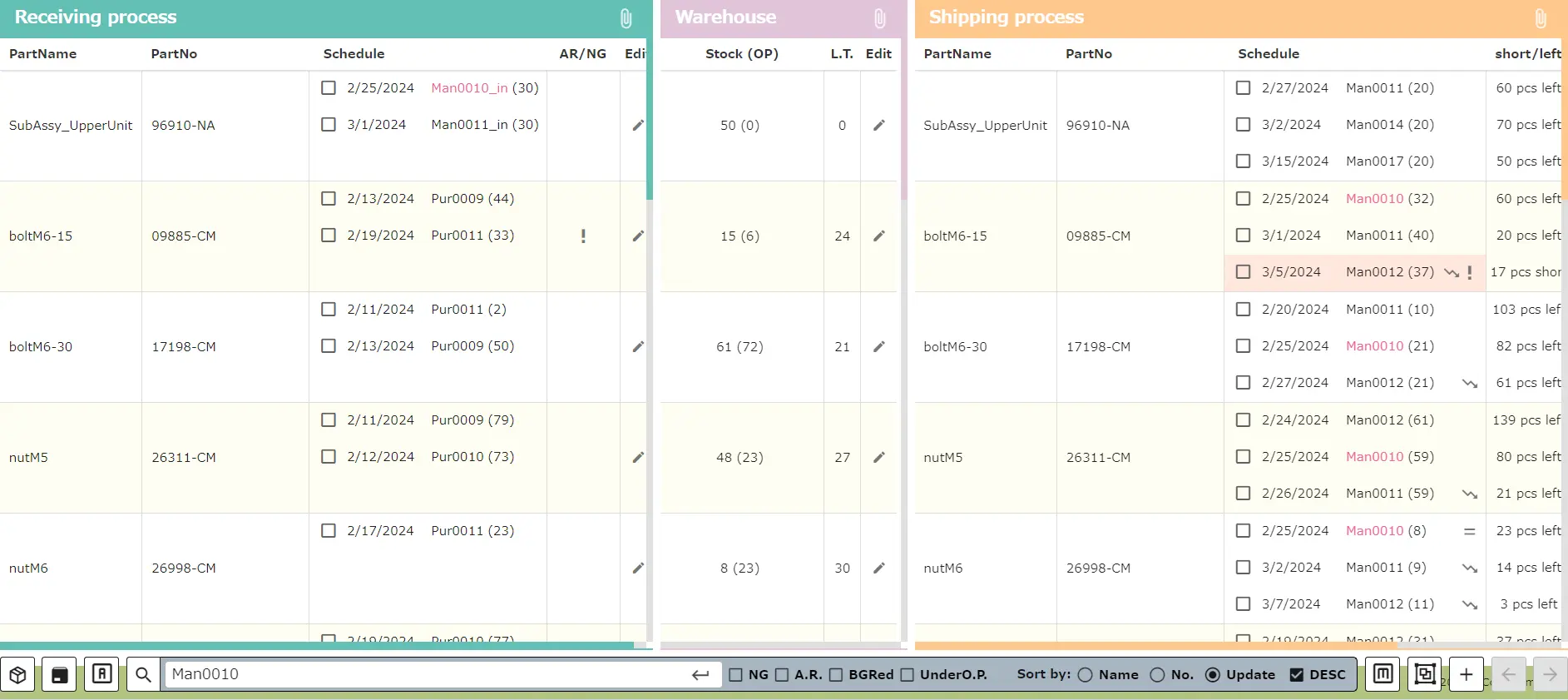Select sort by Name radio button
Image resolution: width=1568 pixels, height=700 pixels.
[x=1085, y=675]
